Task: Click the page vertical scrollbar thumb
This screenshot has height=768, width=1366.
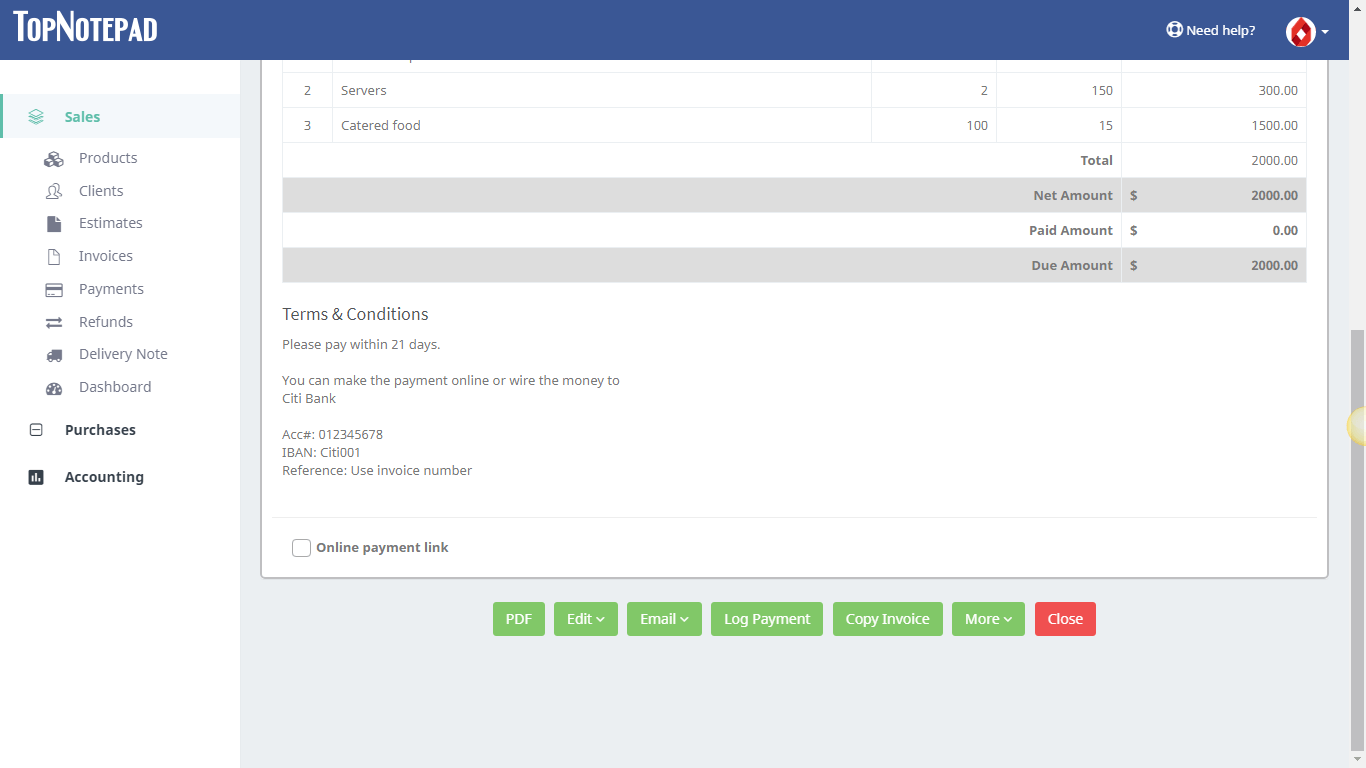Action: click(x=1357, y=540)
